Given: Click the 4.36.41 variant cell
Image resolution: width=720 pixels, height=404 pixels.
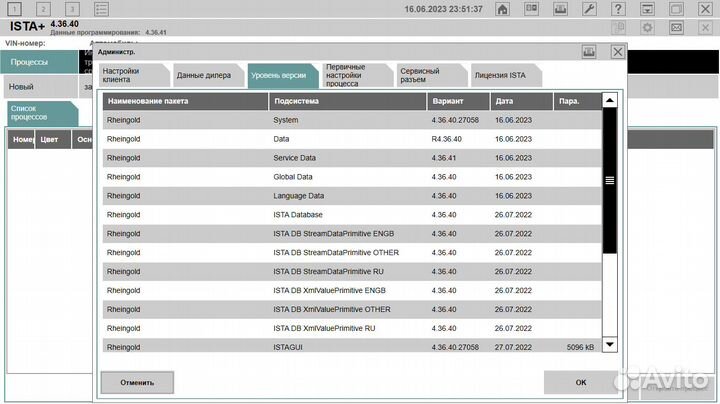Looking at the screenshot, I should [444, 158].
